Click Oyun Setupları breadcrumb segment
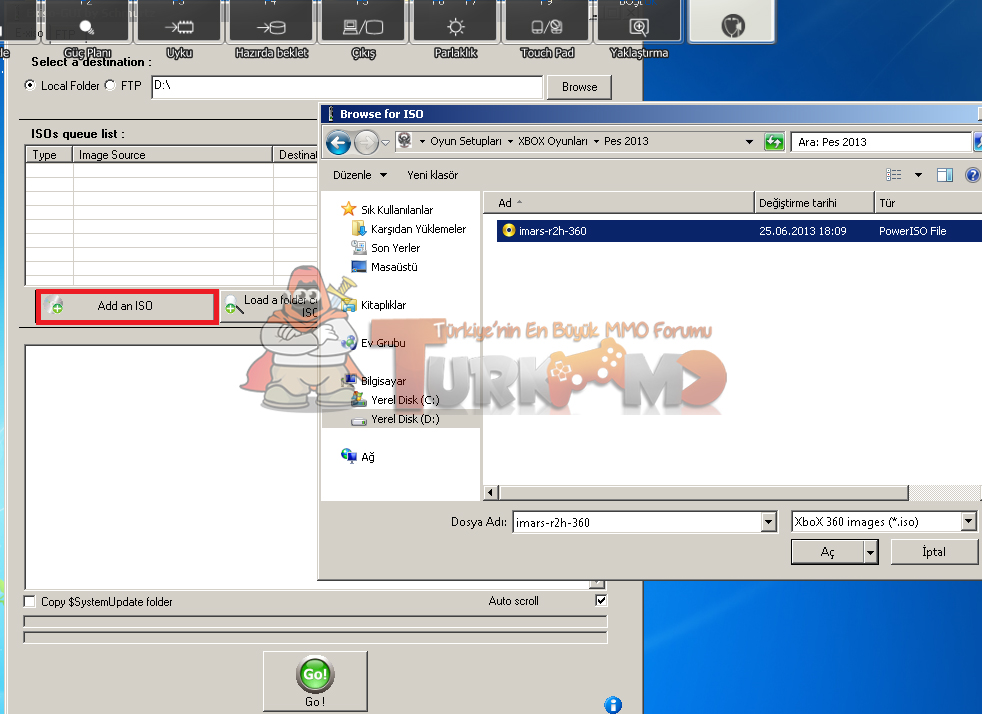The image size is (982, 714). click(x=465, y=142)
